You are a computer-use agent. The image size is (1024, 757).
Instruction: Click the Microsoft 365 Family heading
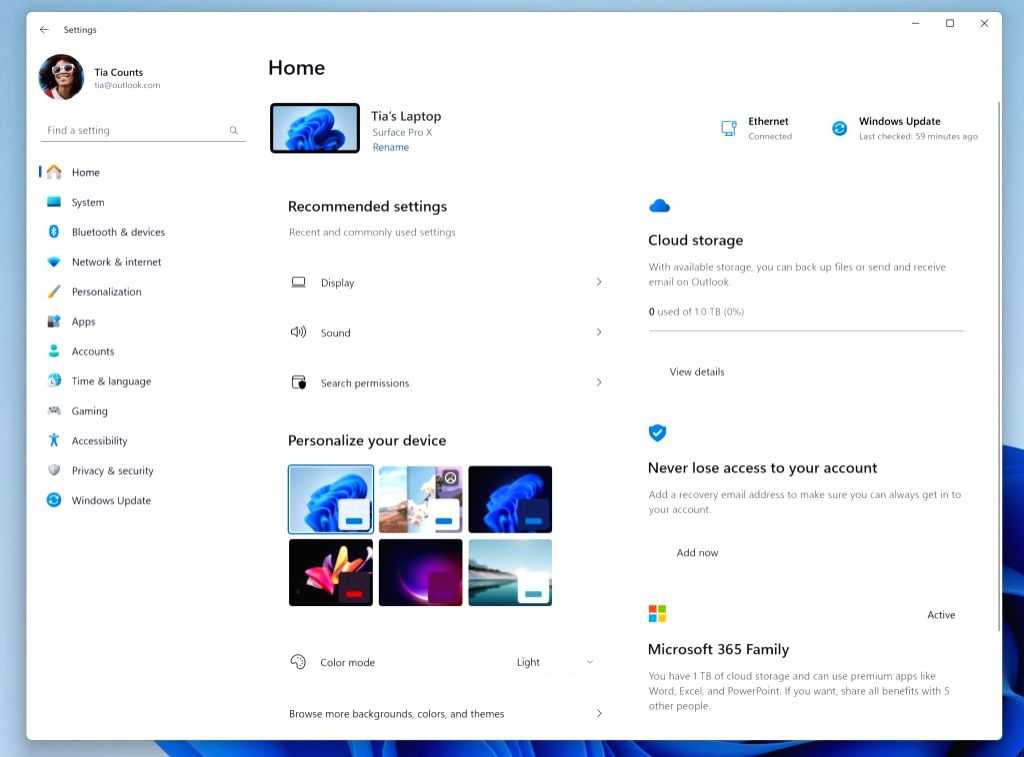click(x=718, y=649)
